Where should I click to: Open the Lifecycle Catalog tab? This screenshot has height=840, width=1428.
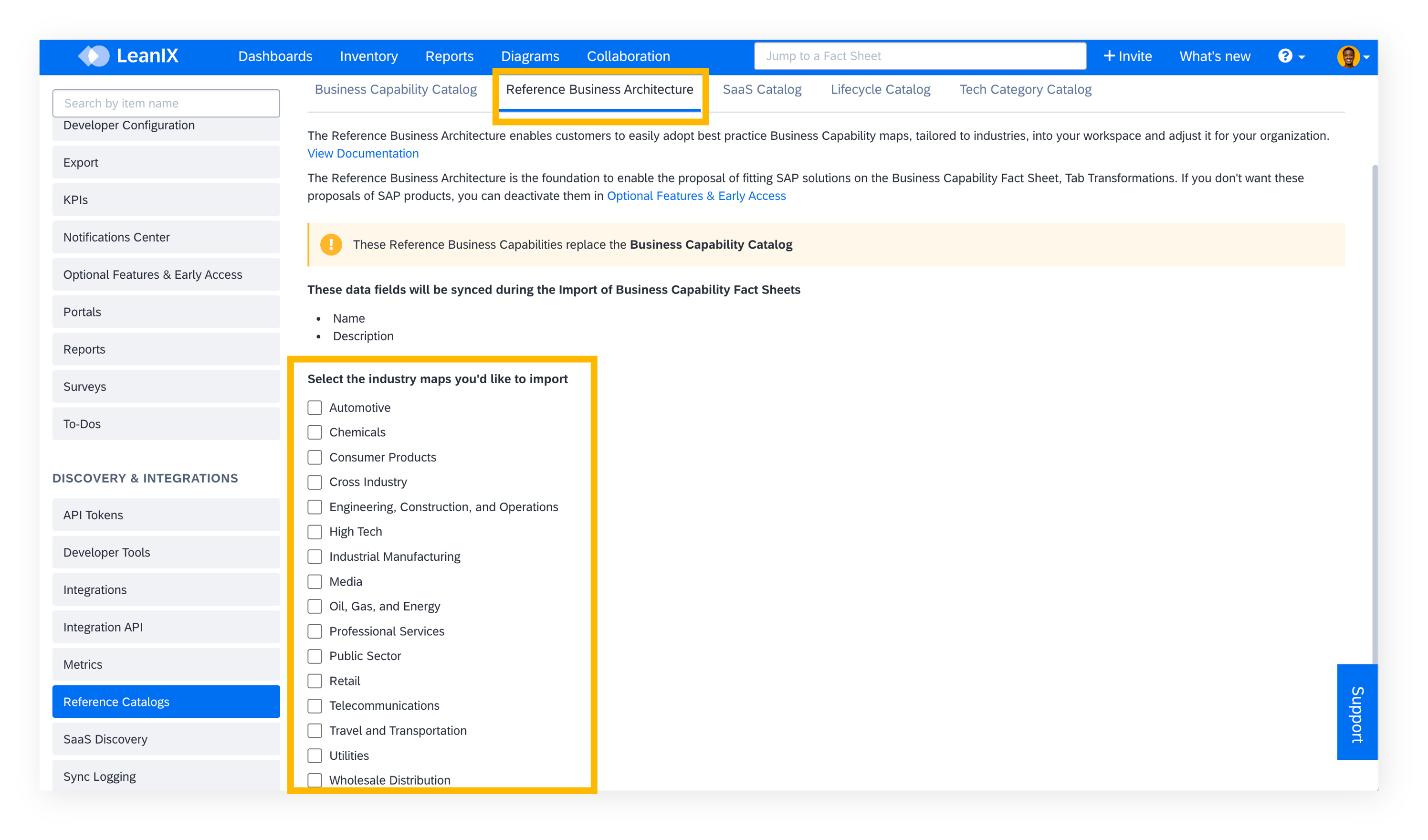pyautogui.click(x=881, y=90)
